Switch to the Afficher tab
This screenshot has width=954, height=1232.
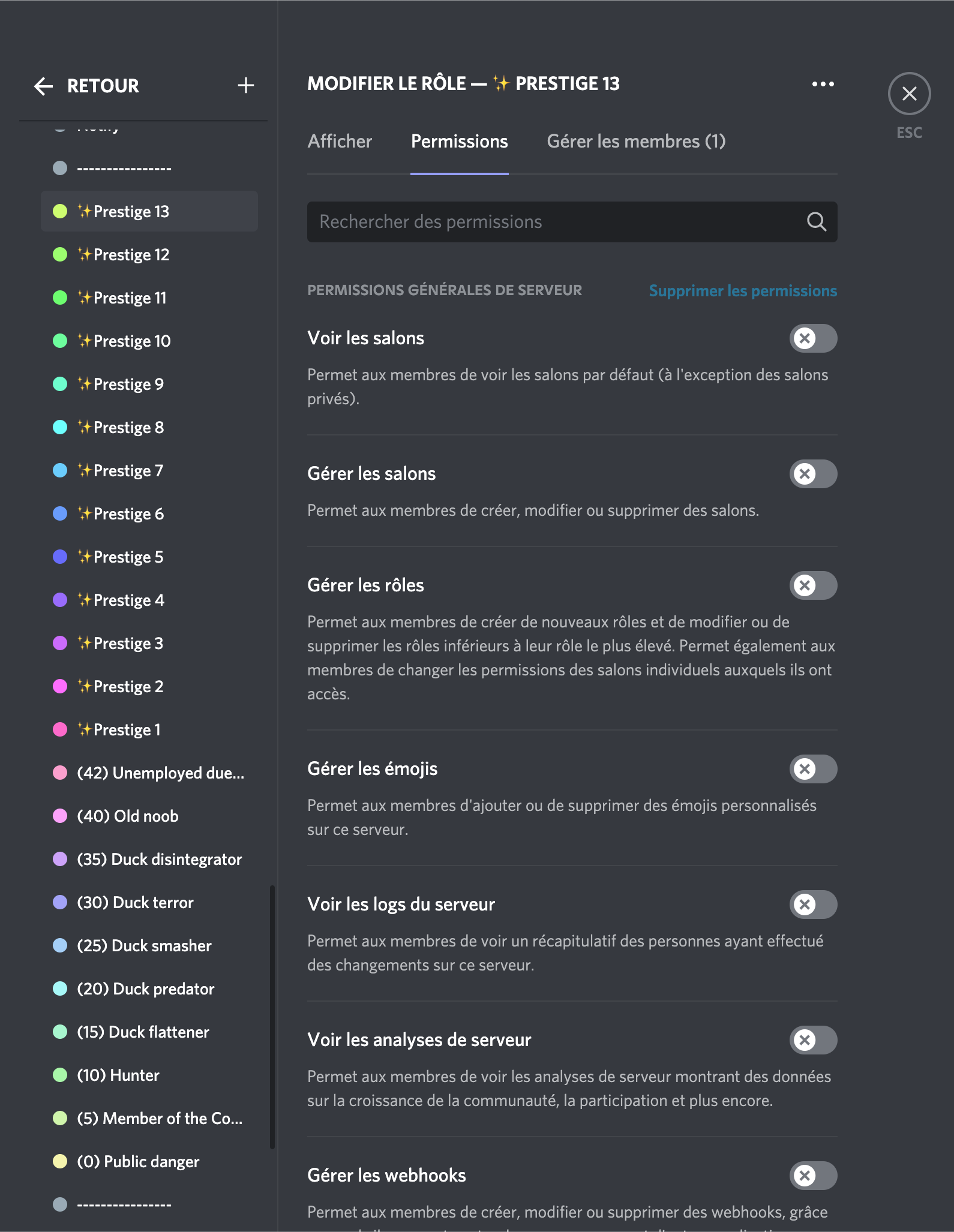point(340,142)
